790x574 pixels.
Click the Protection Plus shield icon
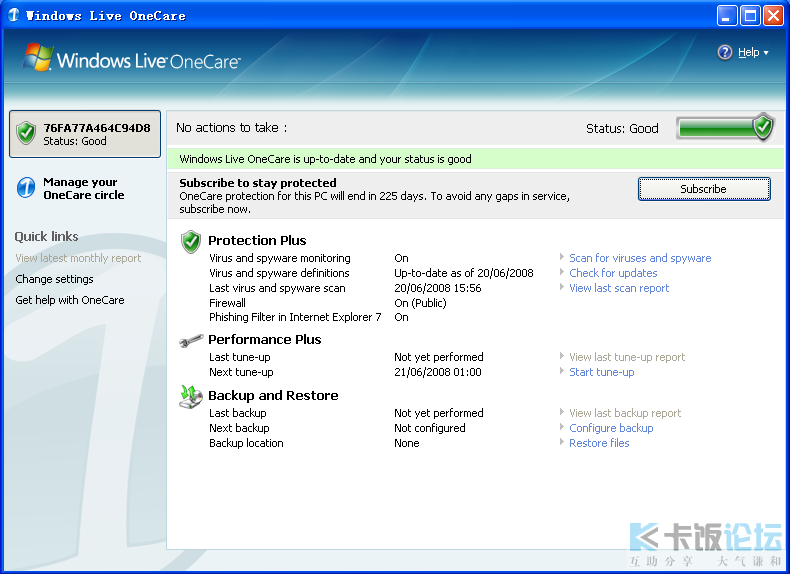[191, 242]
